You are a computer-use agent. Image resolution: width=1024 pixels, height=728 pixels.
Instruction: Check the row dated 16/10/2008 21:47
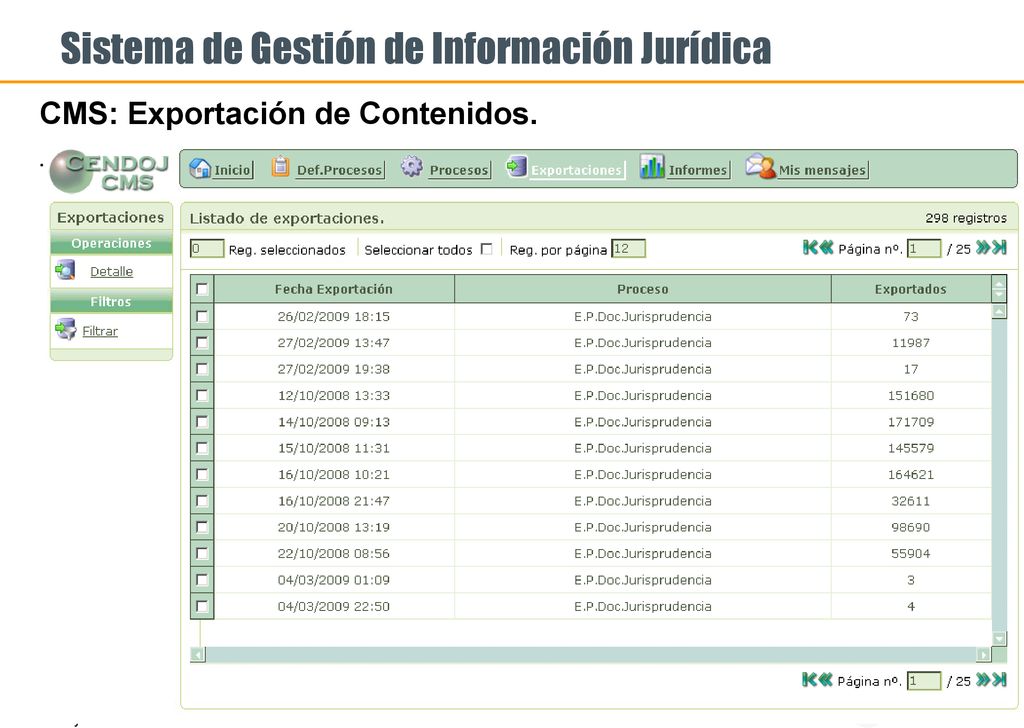tap(202, 501)
